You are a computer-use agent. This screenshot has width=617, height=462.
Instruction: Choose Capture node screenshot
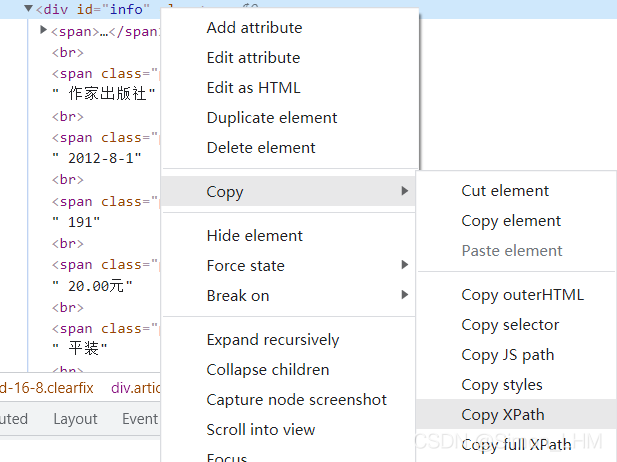[x=297, y=399]
